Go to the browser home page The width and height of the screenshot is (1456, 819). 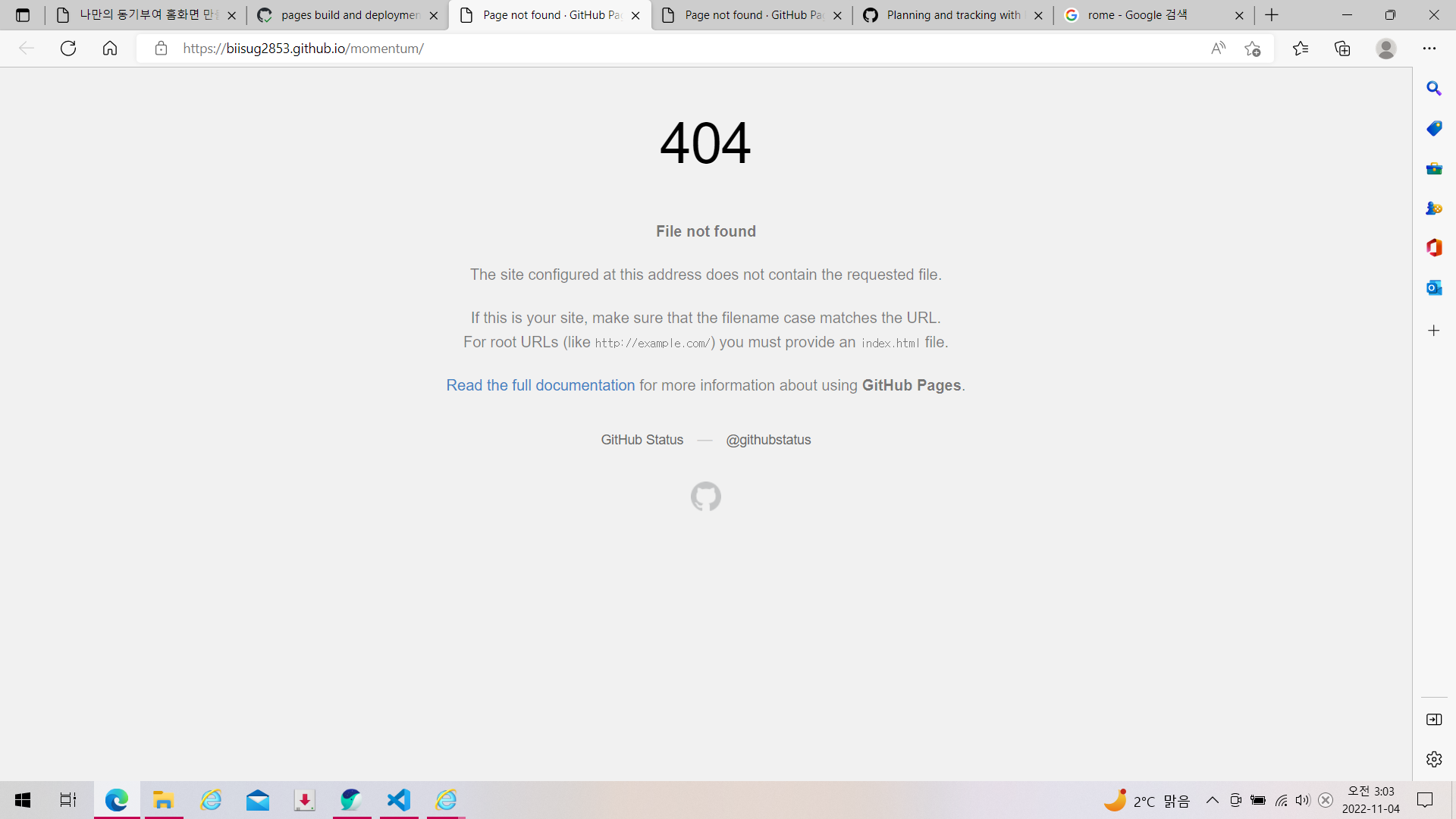click(x=110, y=49)
